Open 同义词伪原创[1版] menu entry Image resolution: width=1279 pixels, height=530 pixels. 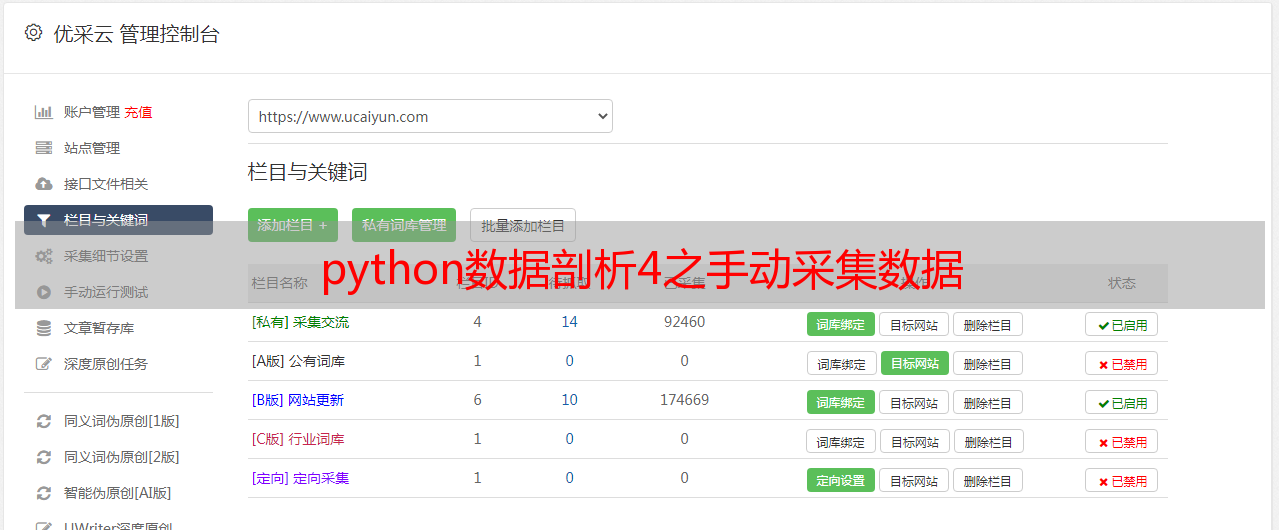122,421
